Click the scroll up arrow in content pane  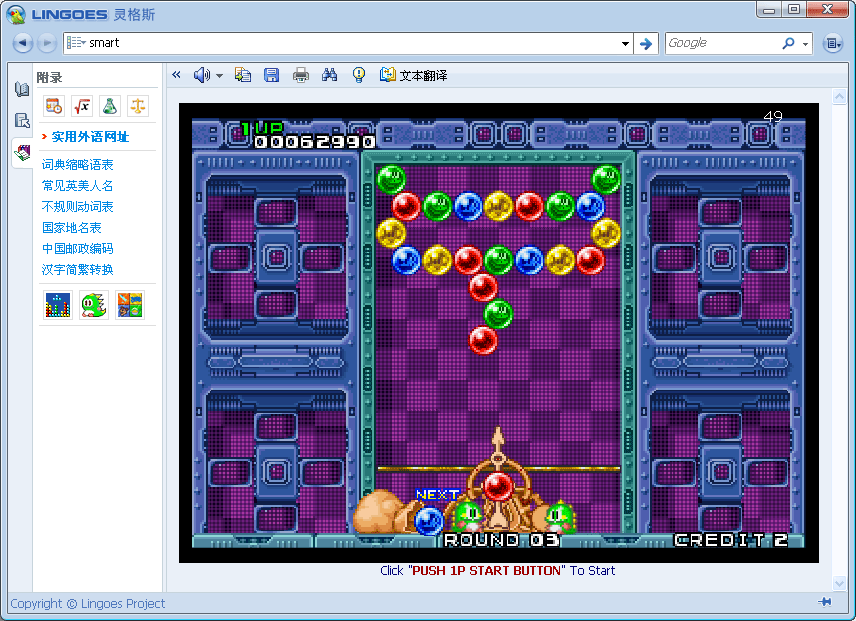(839, 97)
